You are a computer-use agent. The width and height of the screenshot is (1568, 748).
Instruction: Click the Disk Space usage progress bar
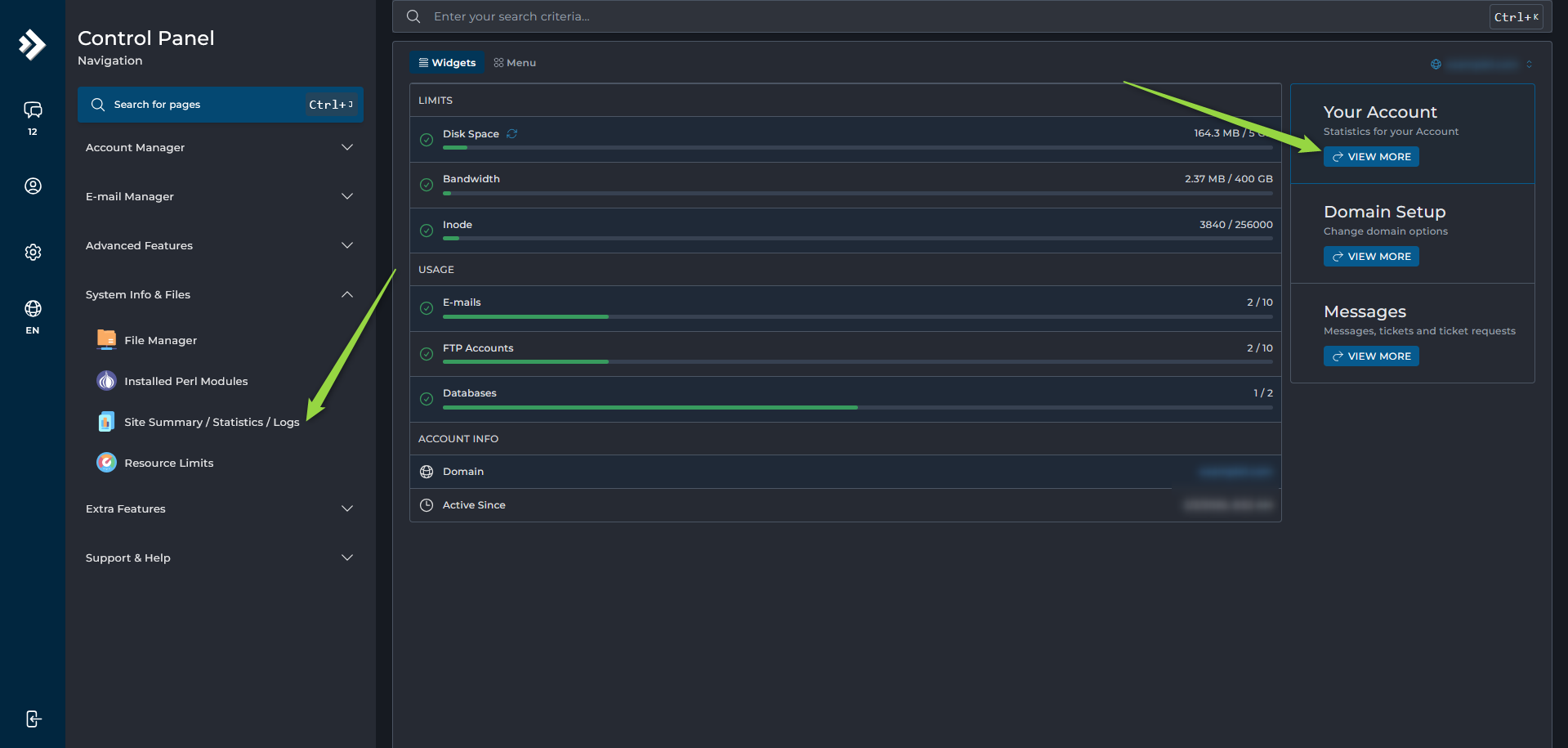pyautogui.click(x=857, y=148)
